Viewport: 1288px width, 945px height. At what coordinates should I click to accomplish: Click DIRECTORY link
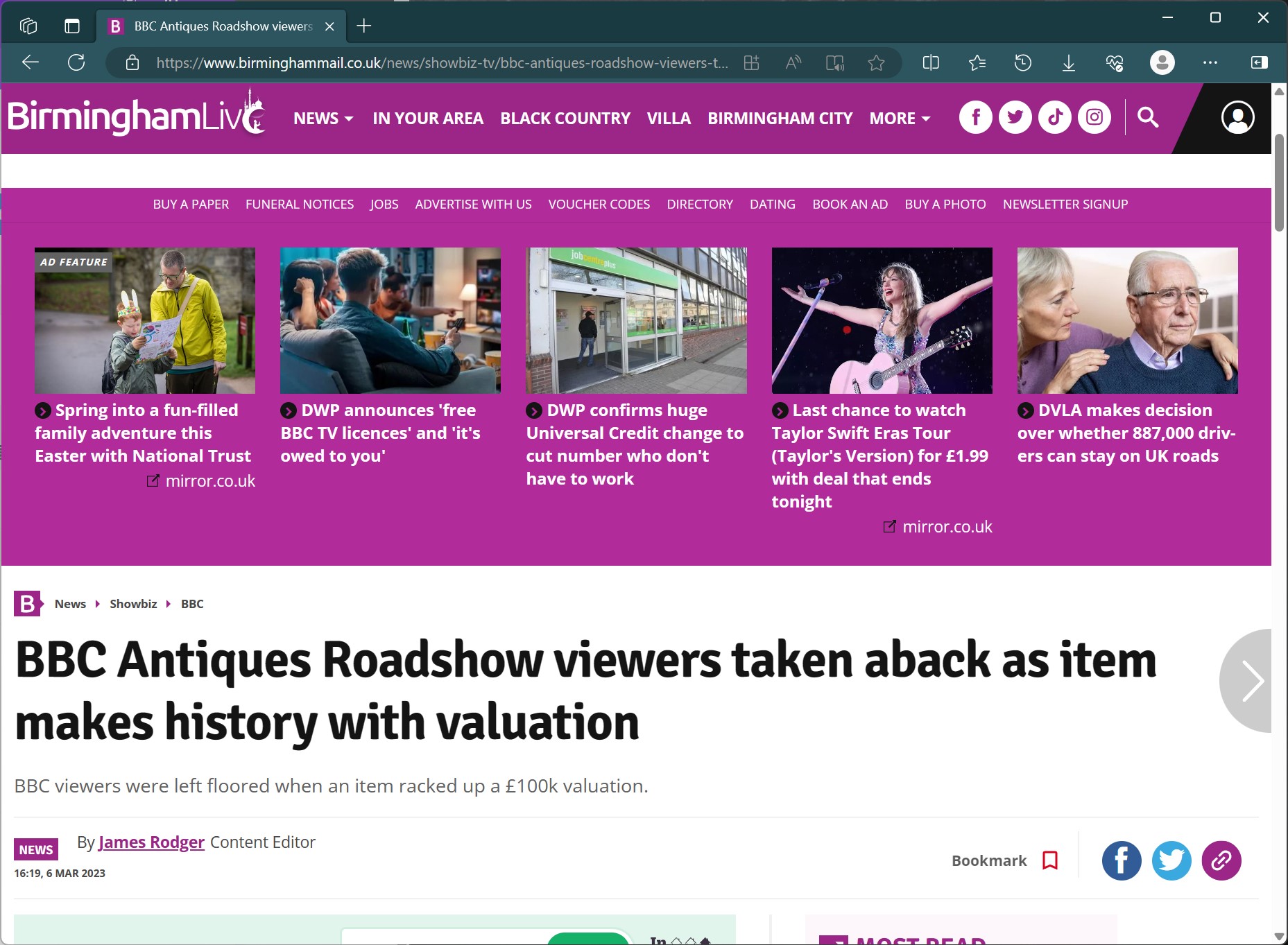(x=700, y=205)
